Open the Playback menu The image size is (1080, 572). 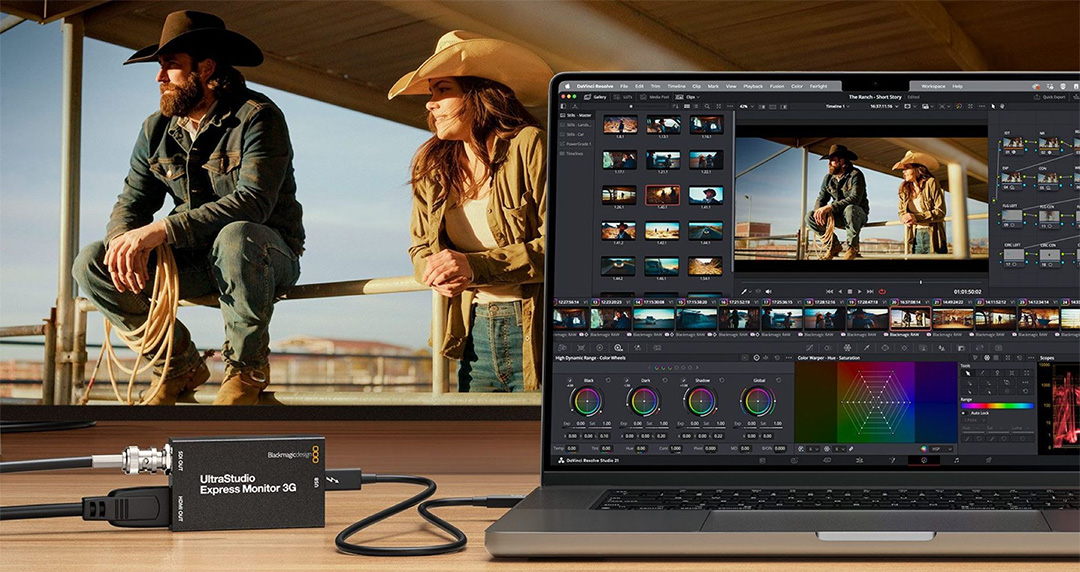pos(753,86)
